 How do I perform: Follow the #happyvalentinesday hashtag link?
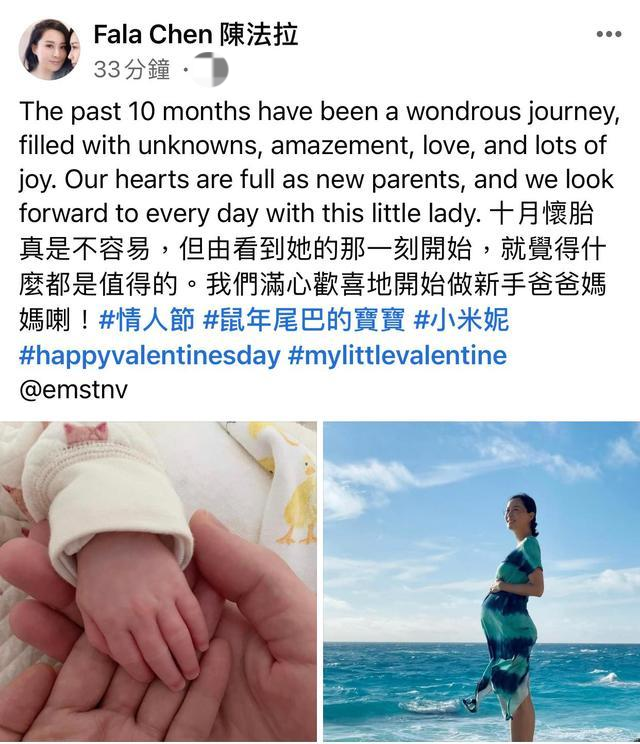coord(150,355)
